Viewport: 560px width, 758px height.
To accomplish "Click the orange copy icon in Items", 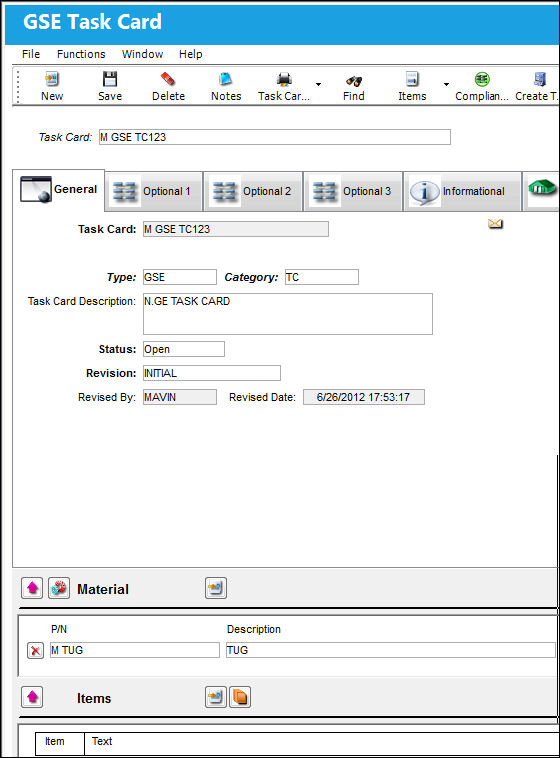I will click(x=240, y=697).
